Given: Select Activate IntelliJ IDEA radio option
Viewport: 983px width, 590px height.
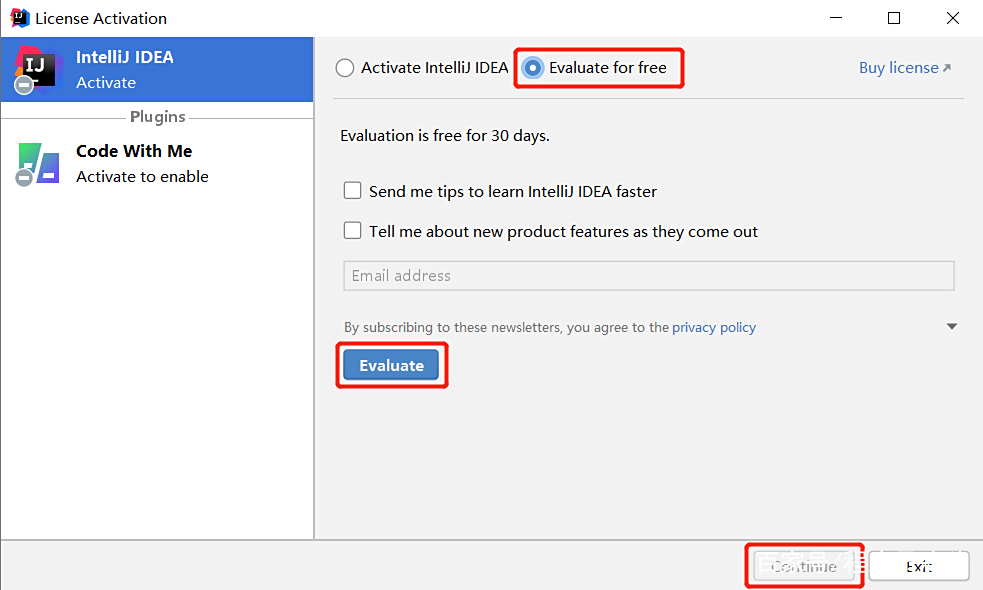Looking at the screenshot, I should [x=345, y=68].
